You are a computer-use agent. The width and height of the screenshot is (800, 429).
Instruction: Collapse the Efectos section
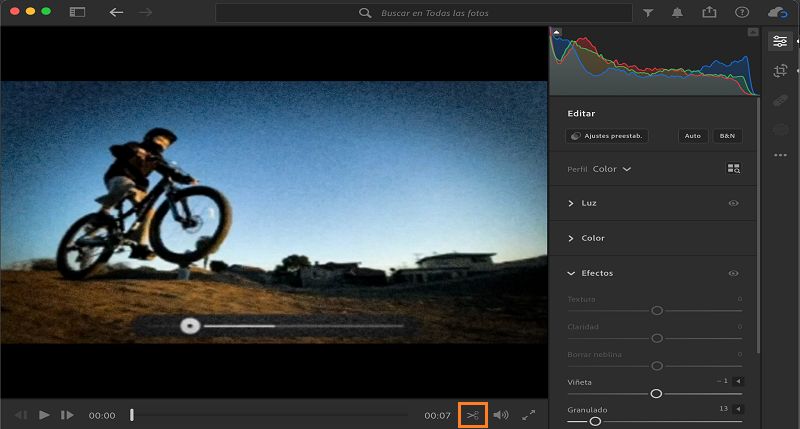coord(571,273)
